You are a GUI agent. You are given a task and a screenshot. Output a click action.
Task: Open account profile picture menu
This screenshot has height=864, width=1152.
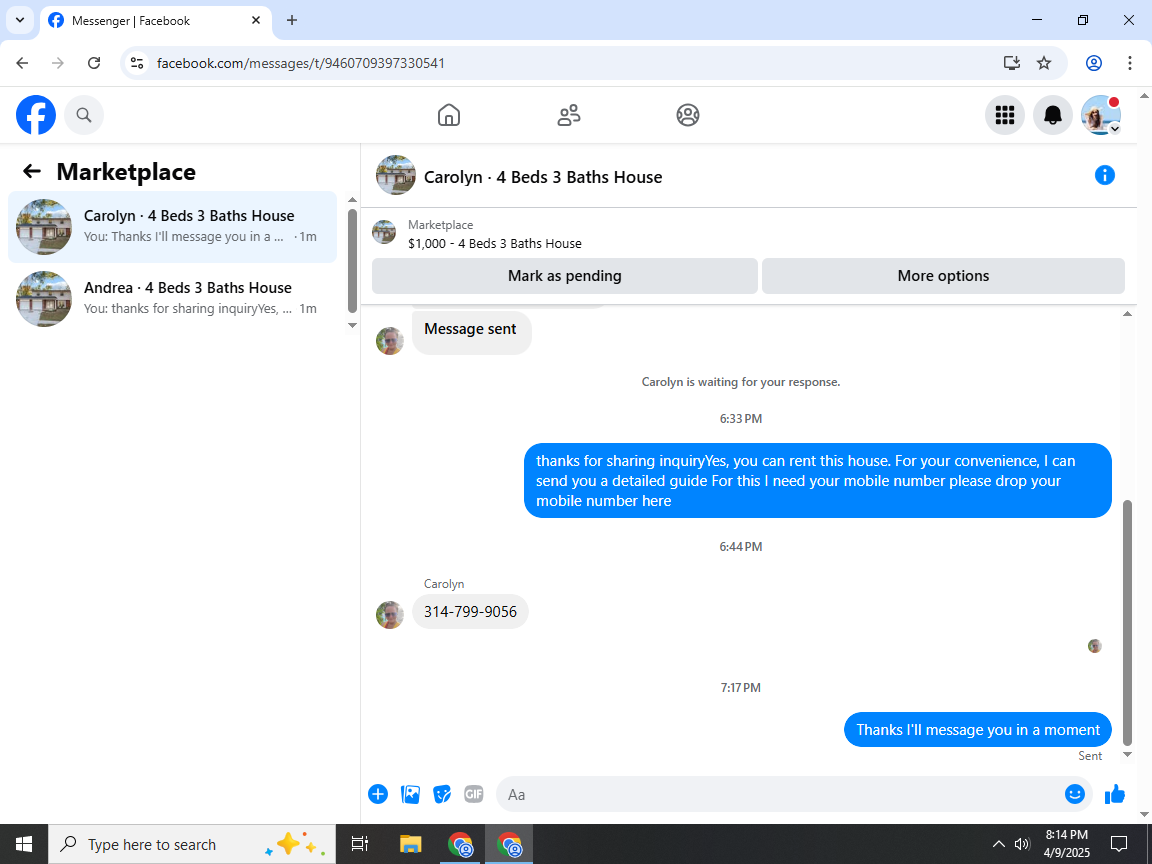(x=1101, y=115)
